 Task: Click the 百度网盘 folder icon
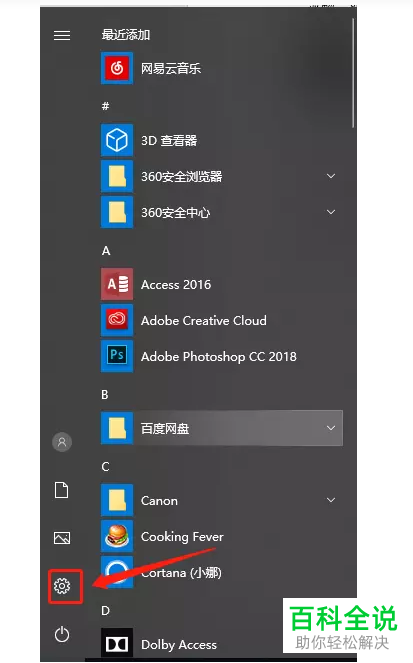[x=117, y=428]
